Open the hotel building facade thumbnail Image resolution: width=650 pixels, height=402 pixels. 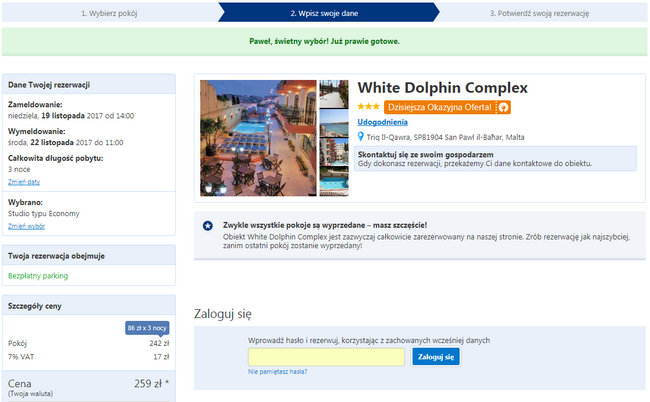click(334, 152)
